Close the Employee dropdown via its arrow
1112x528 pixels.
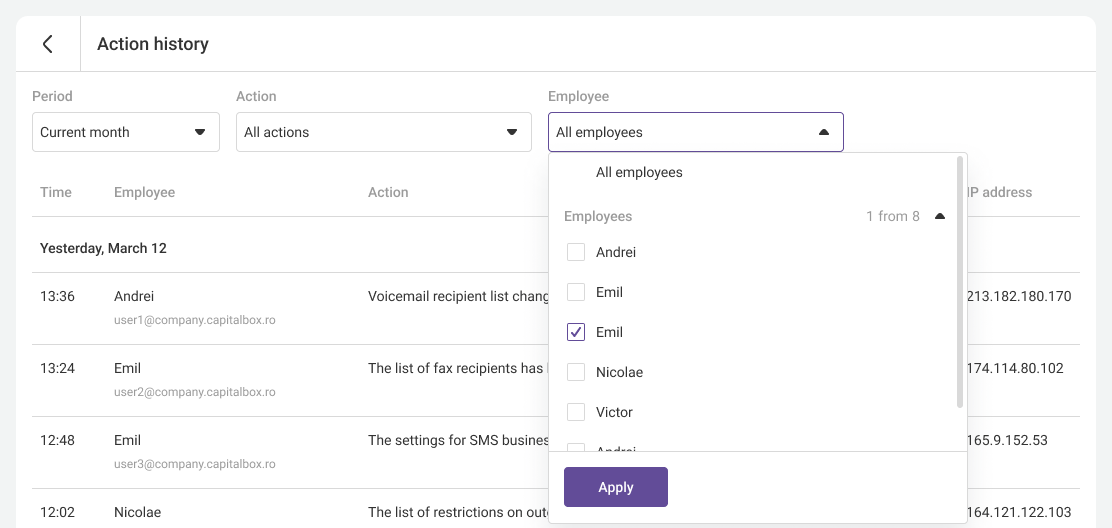tap(823, 132)
